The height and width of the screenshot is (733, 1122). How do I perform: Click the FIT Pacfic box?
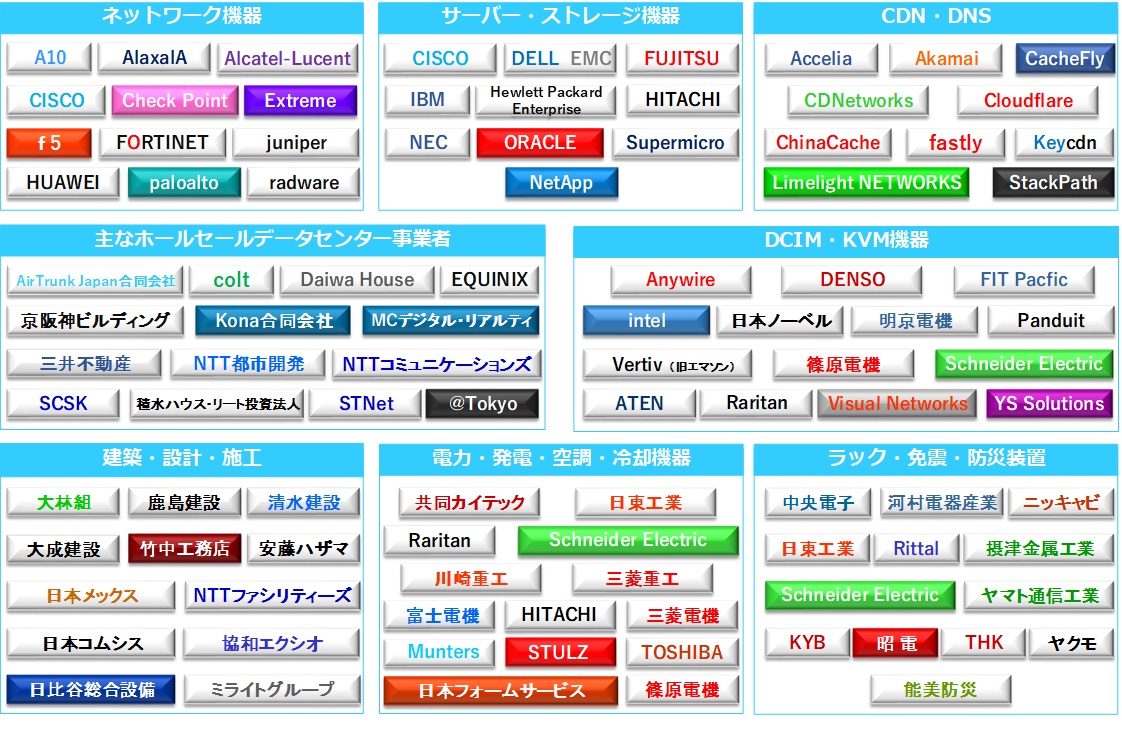pyautogui.click(x=1024, y=281)
